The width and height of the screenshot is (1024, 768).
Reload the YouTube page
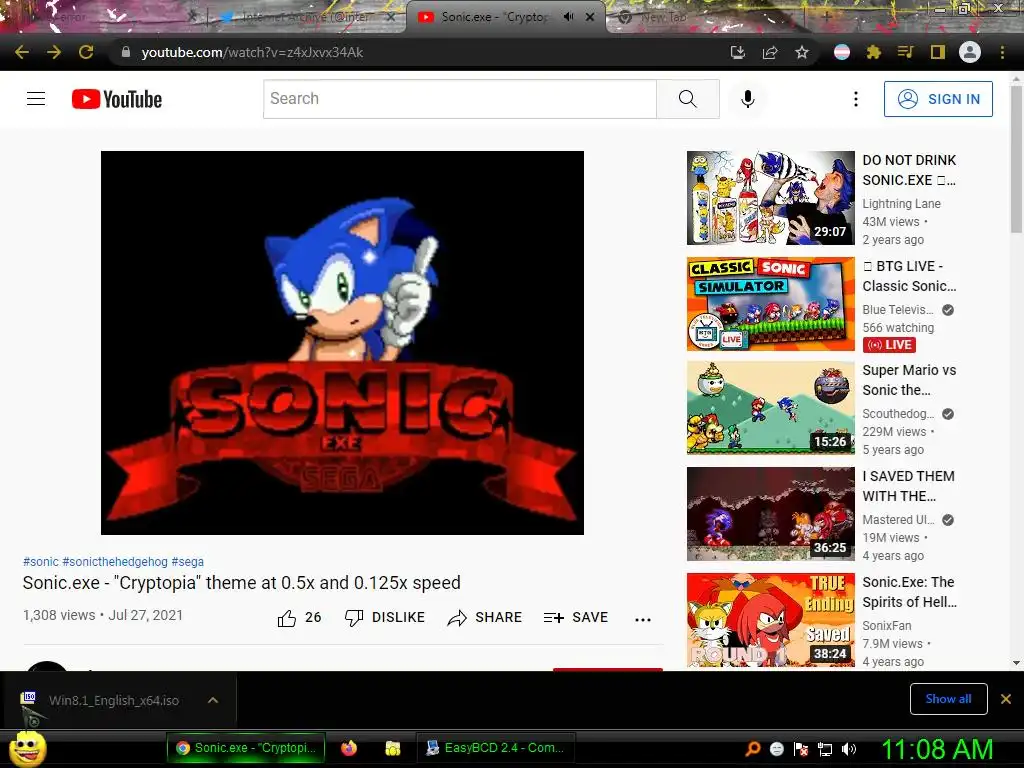point(86,52)
